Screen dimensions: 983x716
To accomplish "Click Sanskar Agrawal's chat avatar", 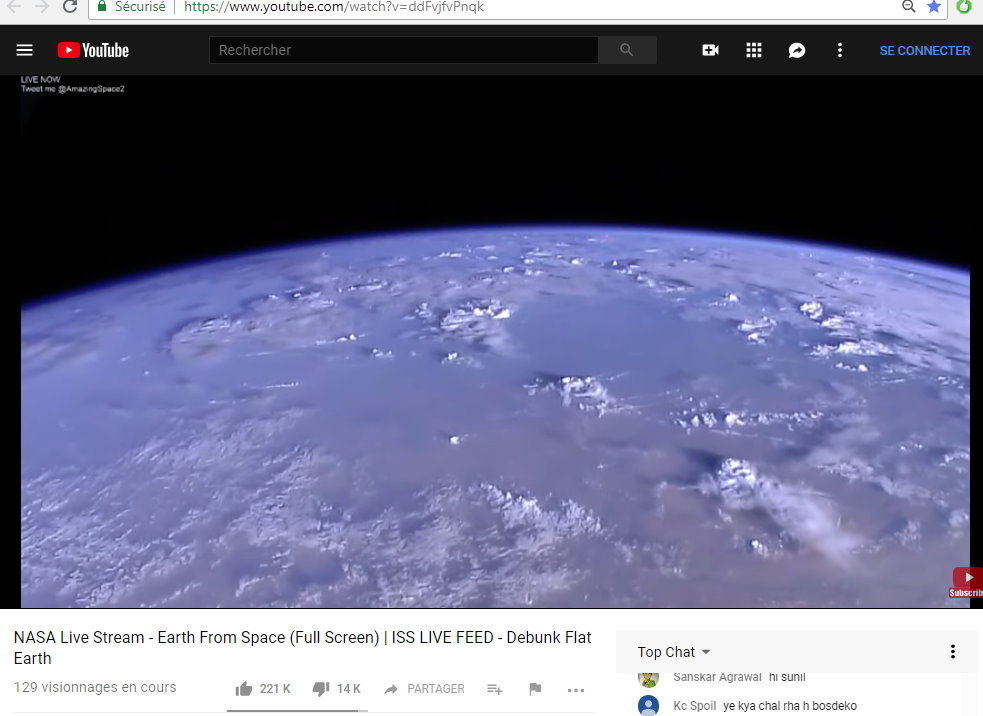I will tap(648, 678).
